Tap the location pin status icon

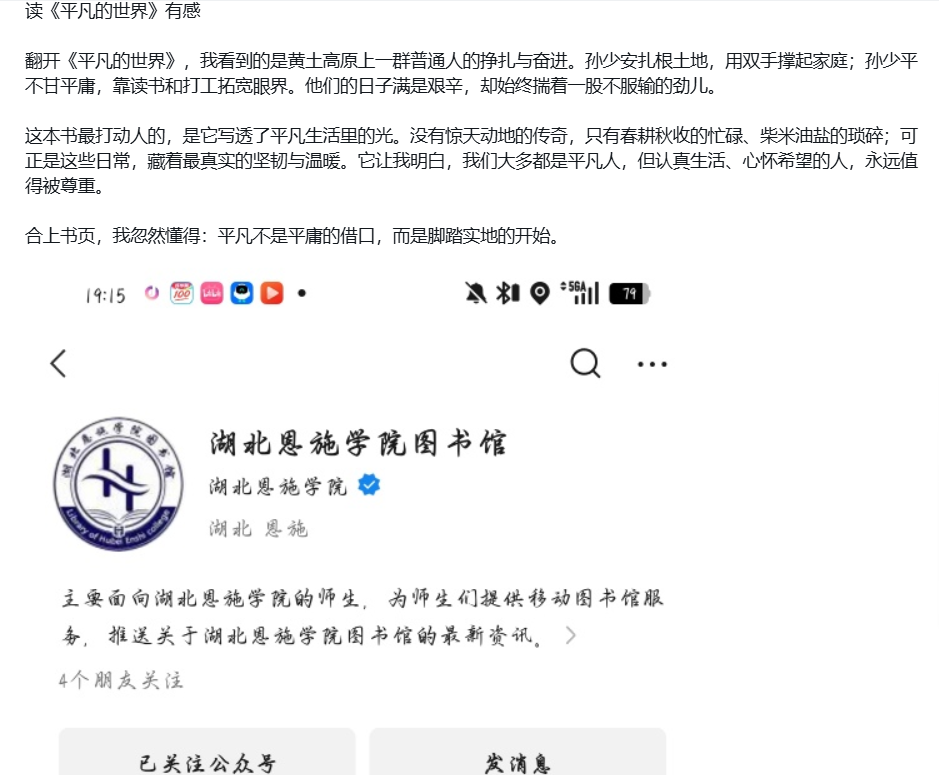tap(540, 293)
